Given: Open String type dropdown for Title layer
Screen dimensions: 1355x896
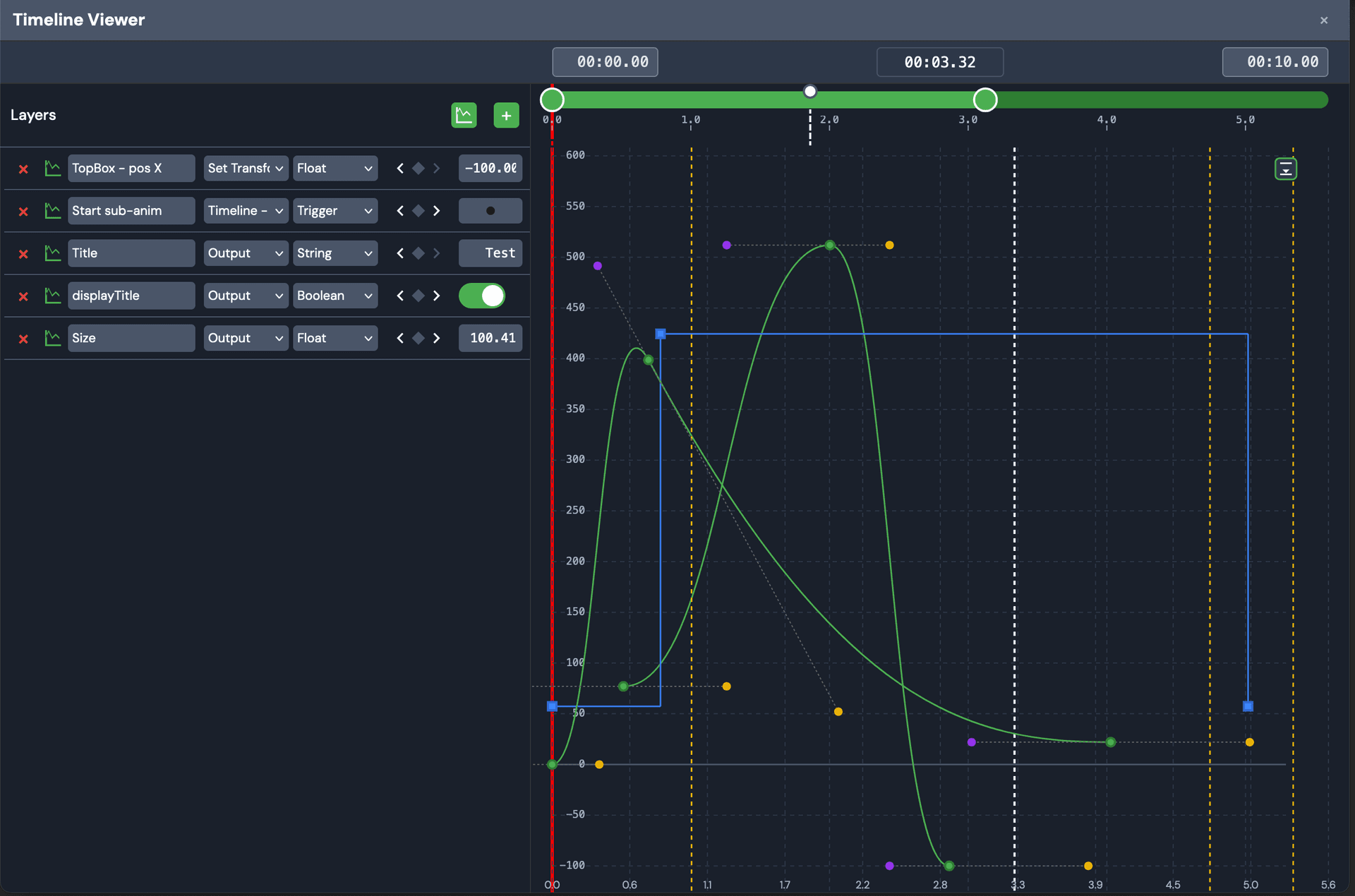Looking at the screenshot, I should point(335,253).
